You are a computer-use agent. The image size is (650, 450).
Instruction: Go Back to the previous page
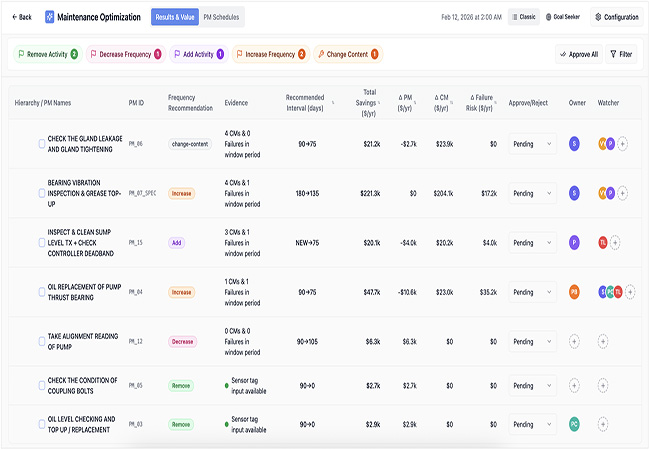coord(22,17)
